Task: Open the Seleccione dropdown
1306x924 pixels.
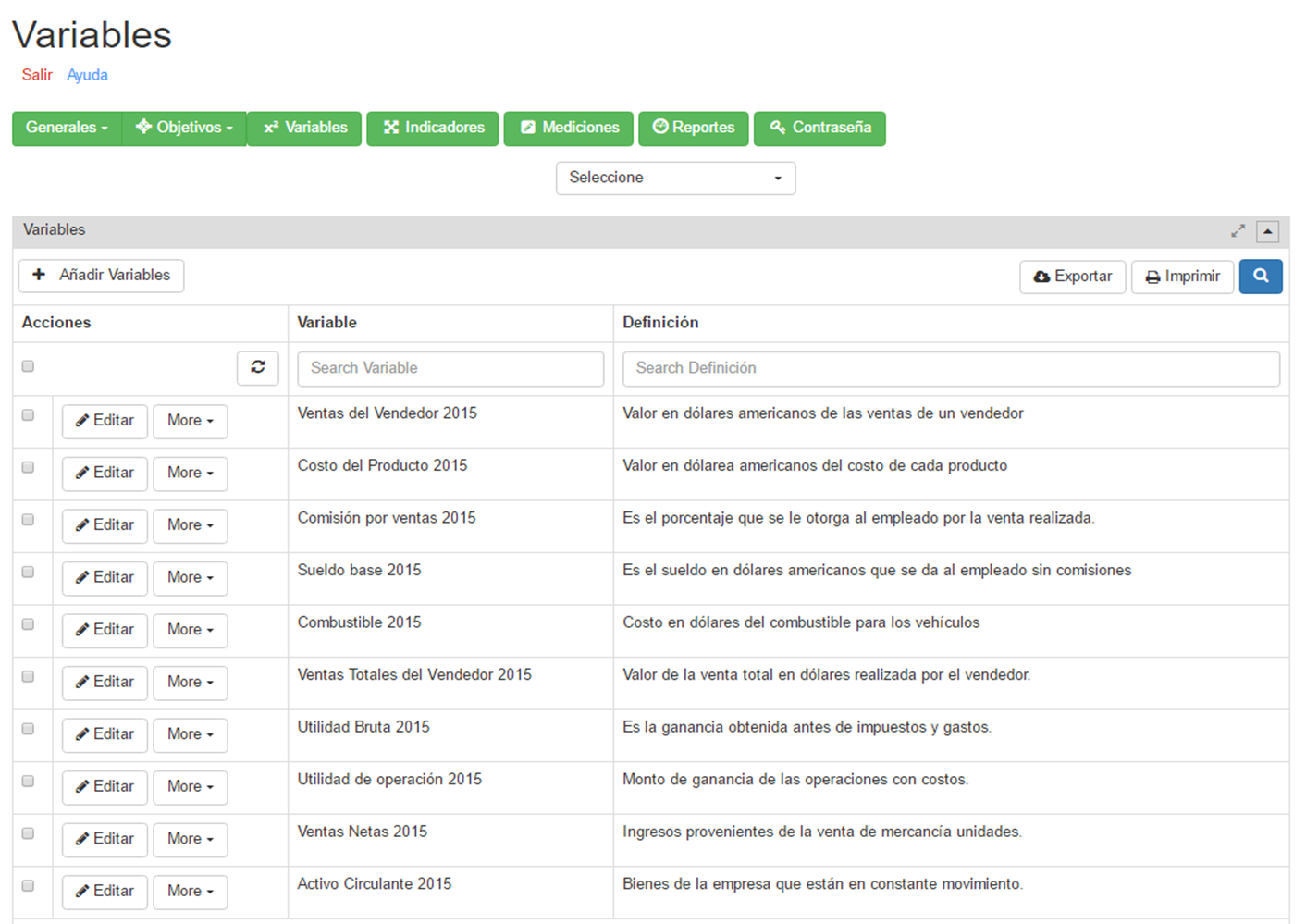Action: point(675,178)
